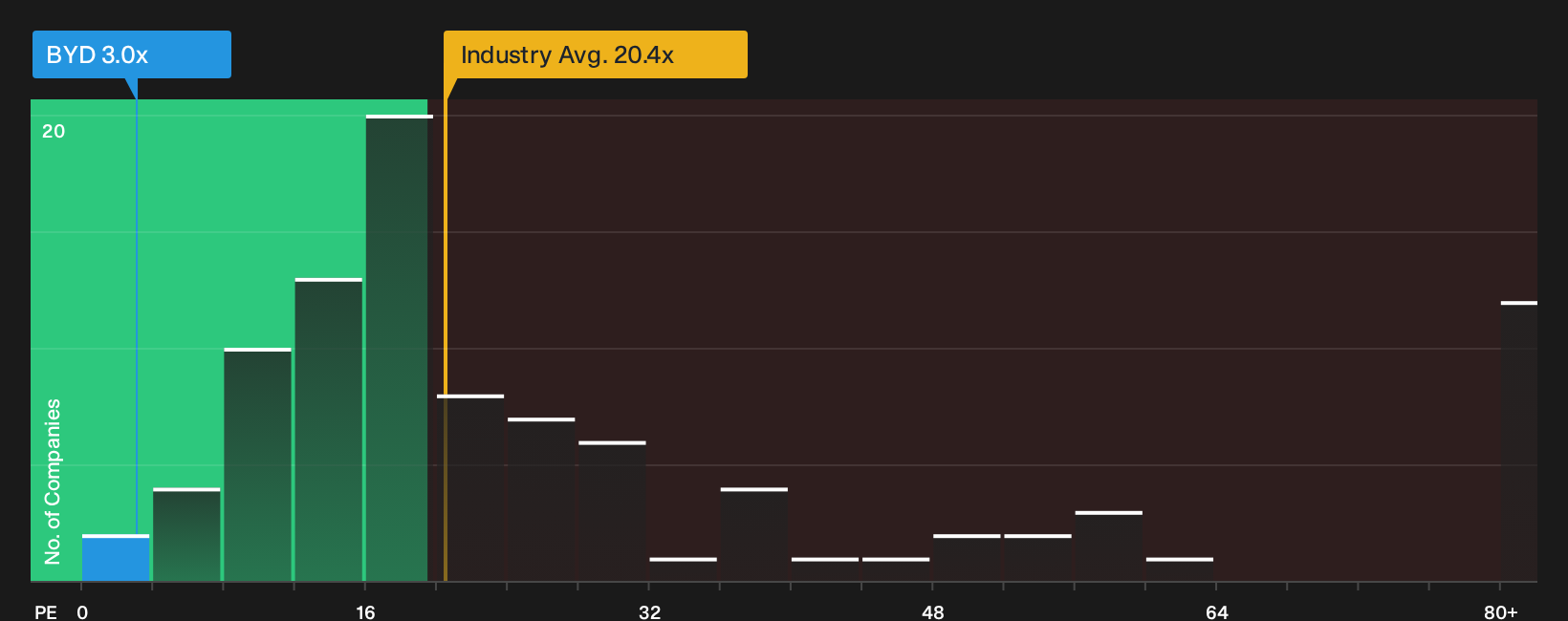Click the x-axis label 80+
This screenshot has width=1568, height=621.
[x=1501, y=611]
